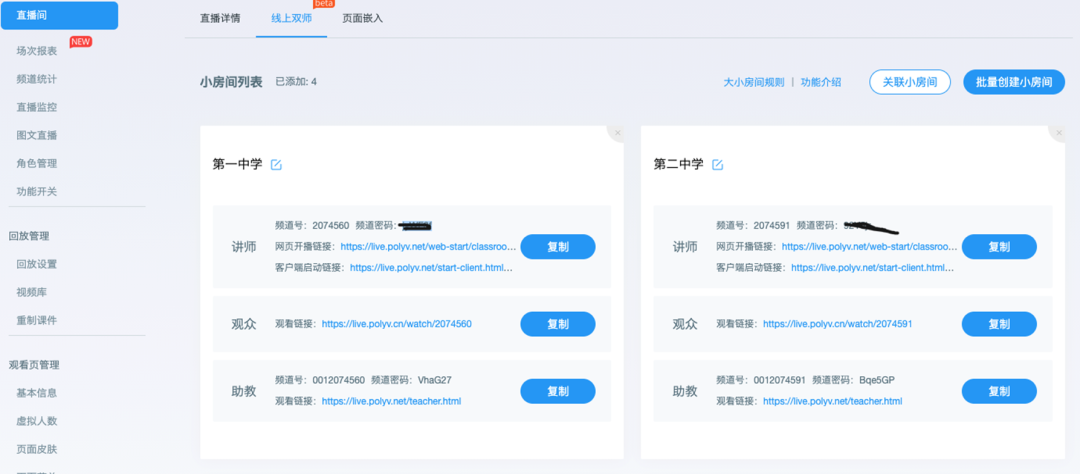Switch to the 直播详情 tab
Screen dimensions: 1080x474
(x=219, y=18)
